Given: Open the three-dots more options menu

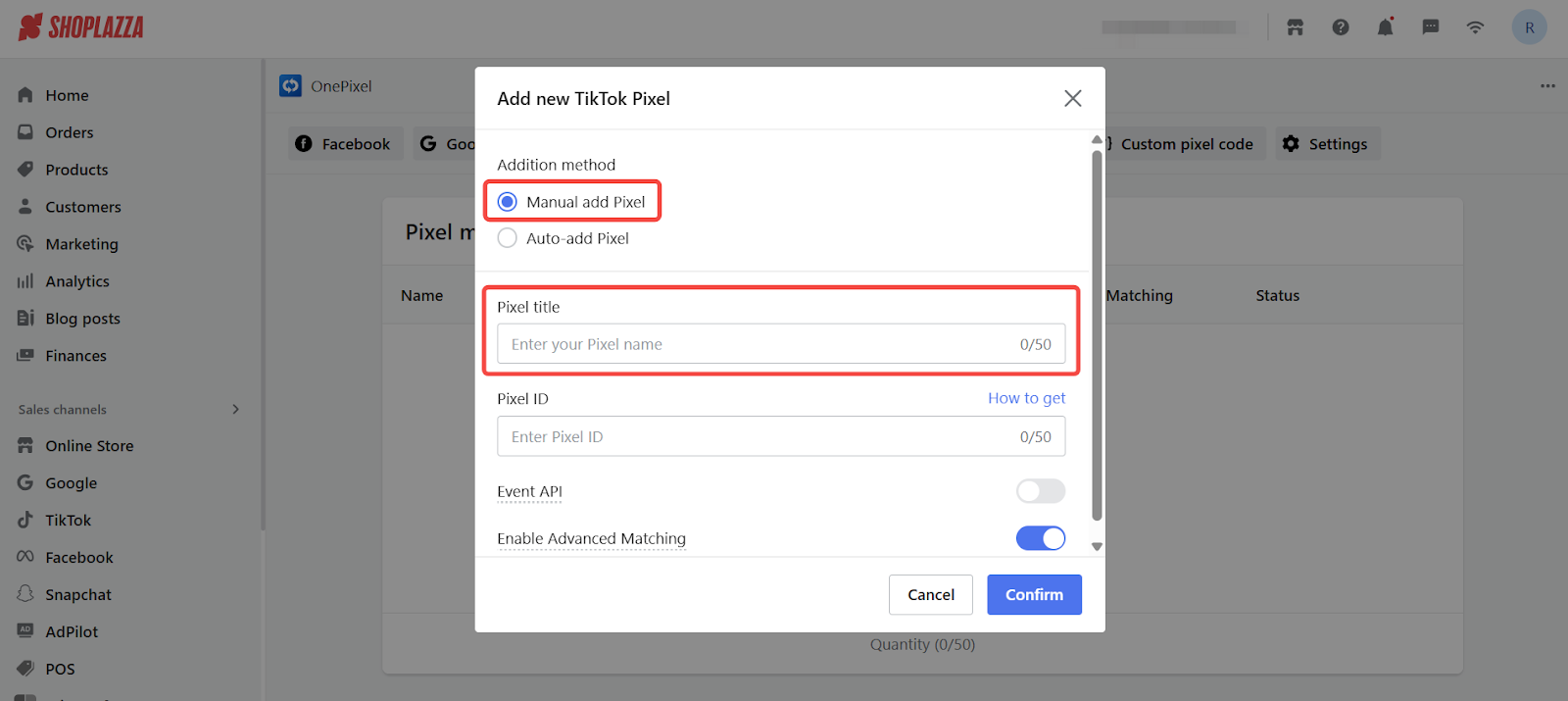Looking at the screenshot, I should [x=1547, y=86].
